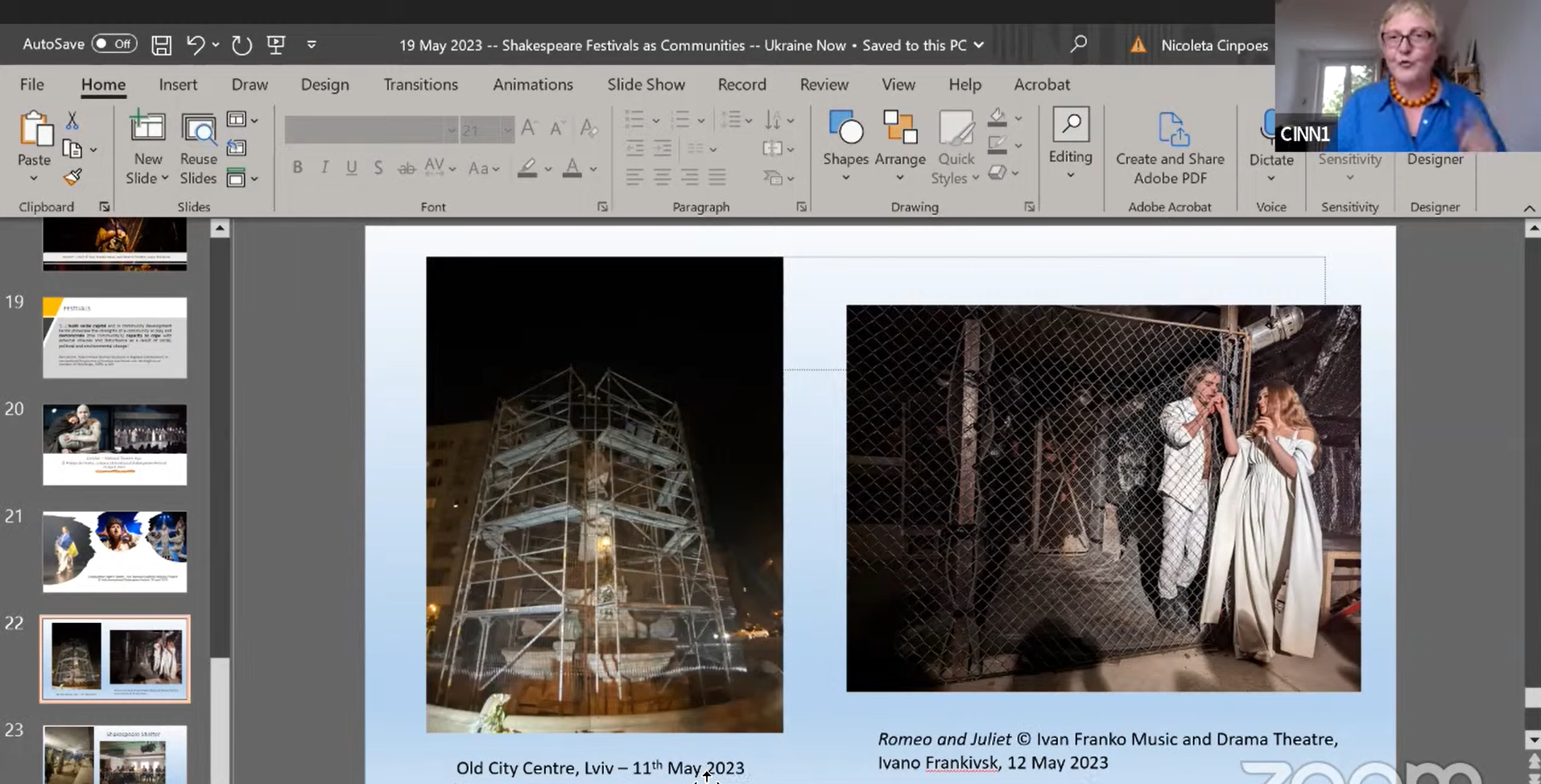This screenshot has width=1541, height=784.
Task: Click the Romeo and Juliet photo
Action: pyautogui.click(x=1103, y=497)
